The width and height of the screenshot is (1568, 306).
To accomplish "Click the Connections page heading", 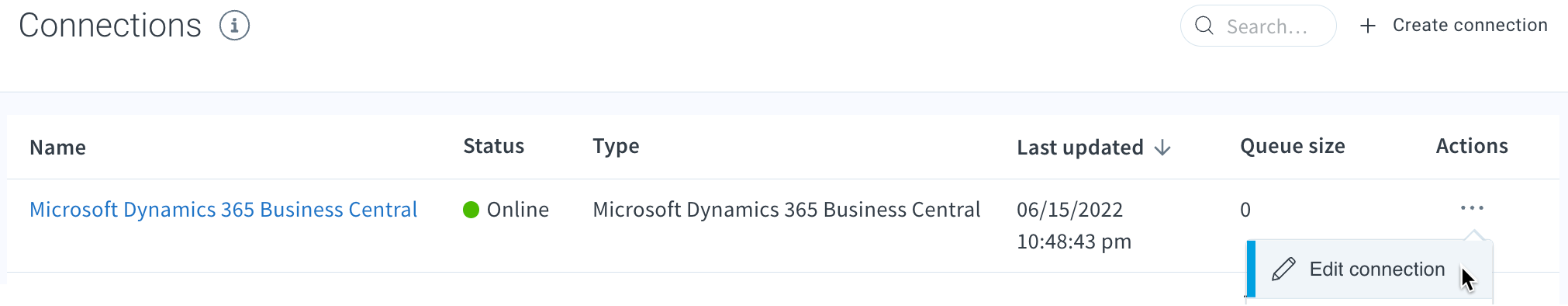I will pos(110,26).
